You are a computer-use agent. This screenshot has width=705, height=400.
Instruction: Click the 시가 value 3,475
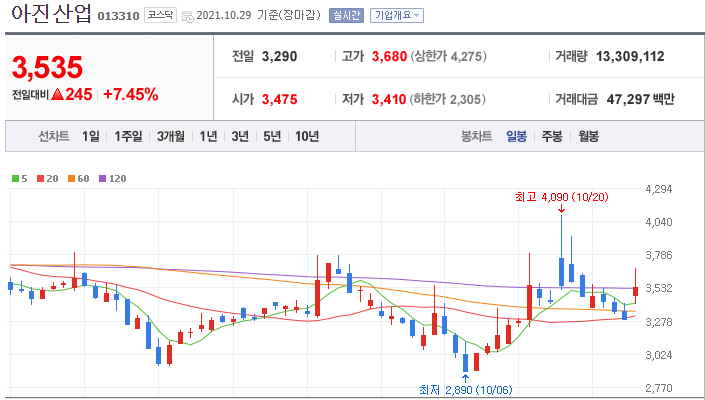pos(279,99)
